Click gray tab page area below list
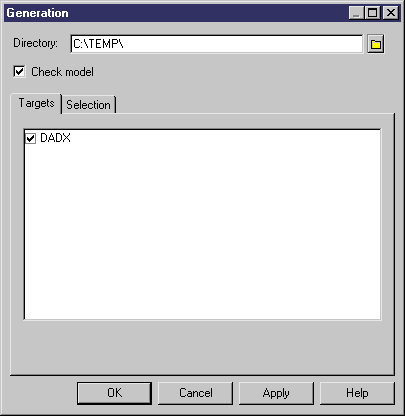Image resolution: width=405 pixels, height=416 pixels. pyautogui.click(x=203, y=347)
